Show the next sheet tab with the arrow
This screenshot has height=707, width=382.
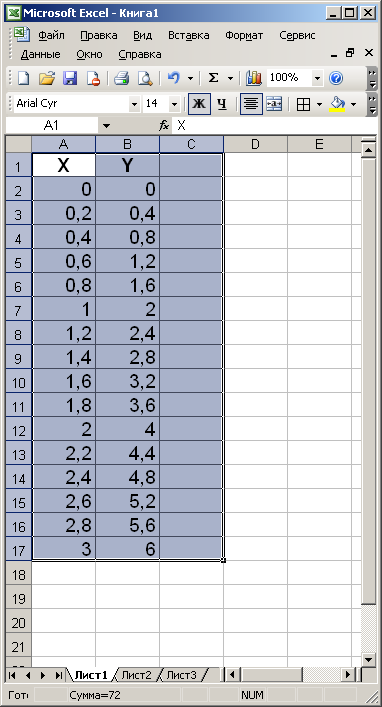click(43, 675)
